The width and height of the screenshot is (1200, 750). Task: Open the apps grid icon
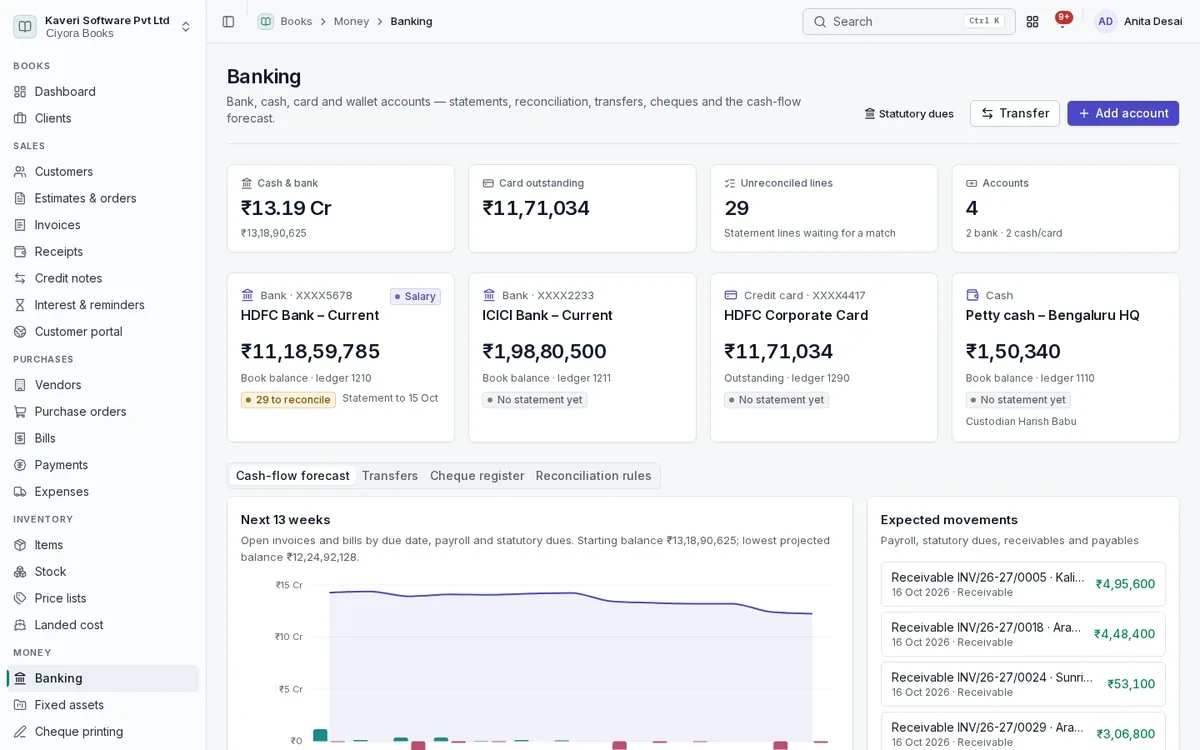1032,21
